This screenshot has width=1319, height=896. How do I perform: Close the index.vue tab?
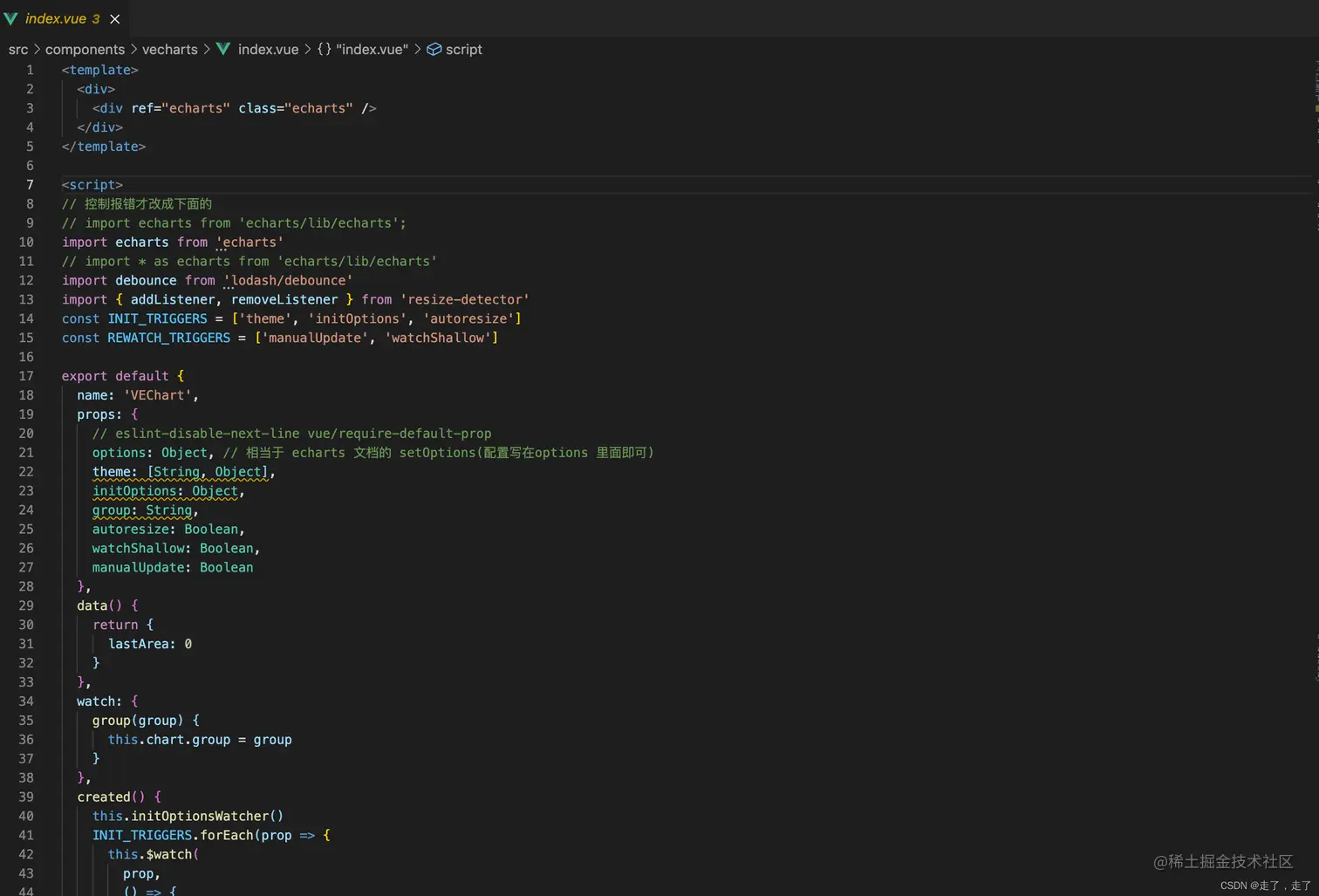point(115,19)
